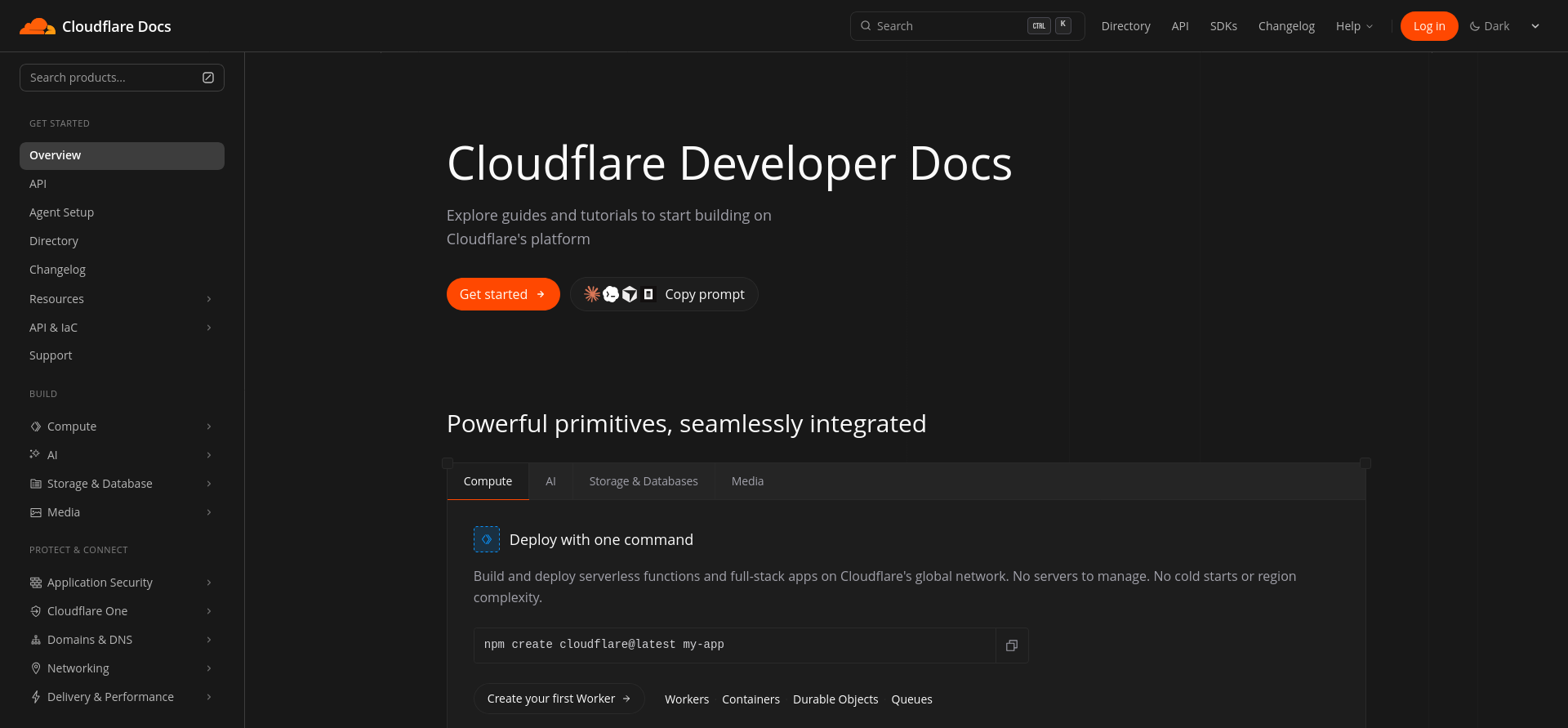Open API under Get Started sidebar
Image resolution: width=1568 pixels, height=728 pixels.
click(122, 184)
